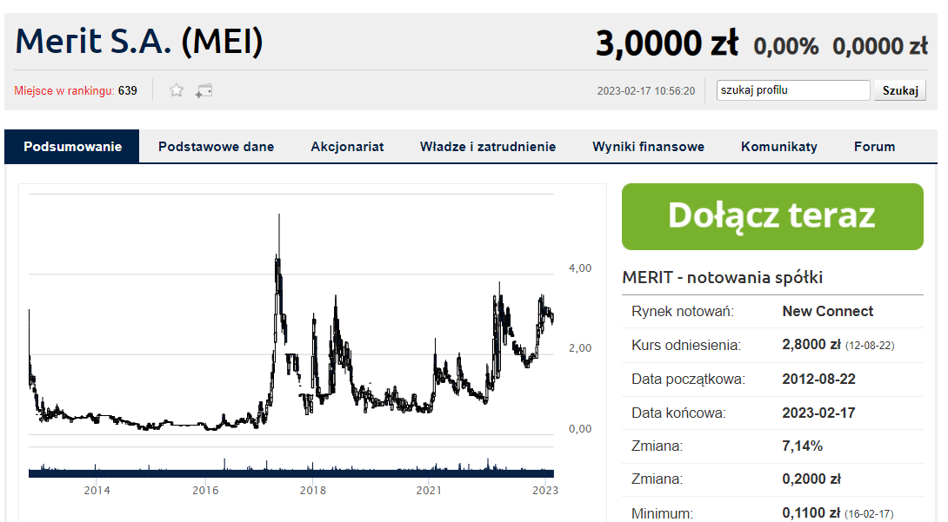The image size is (948, 522).
Task: Click the volume bars under the chart
Action: click(291, 467)
